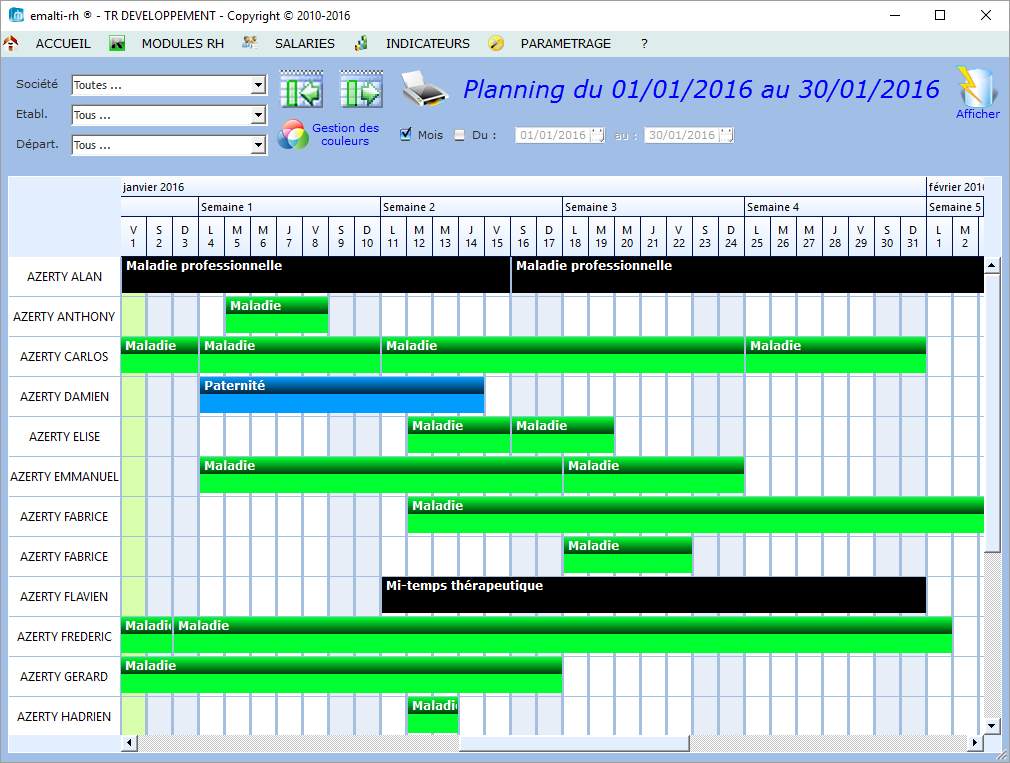Open start date calendar picker 01/01/2016
Image resolution: width=1010 pixels, height=763 pixels.
coord(597,135)
